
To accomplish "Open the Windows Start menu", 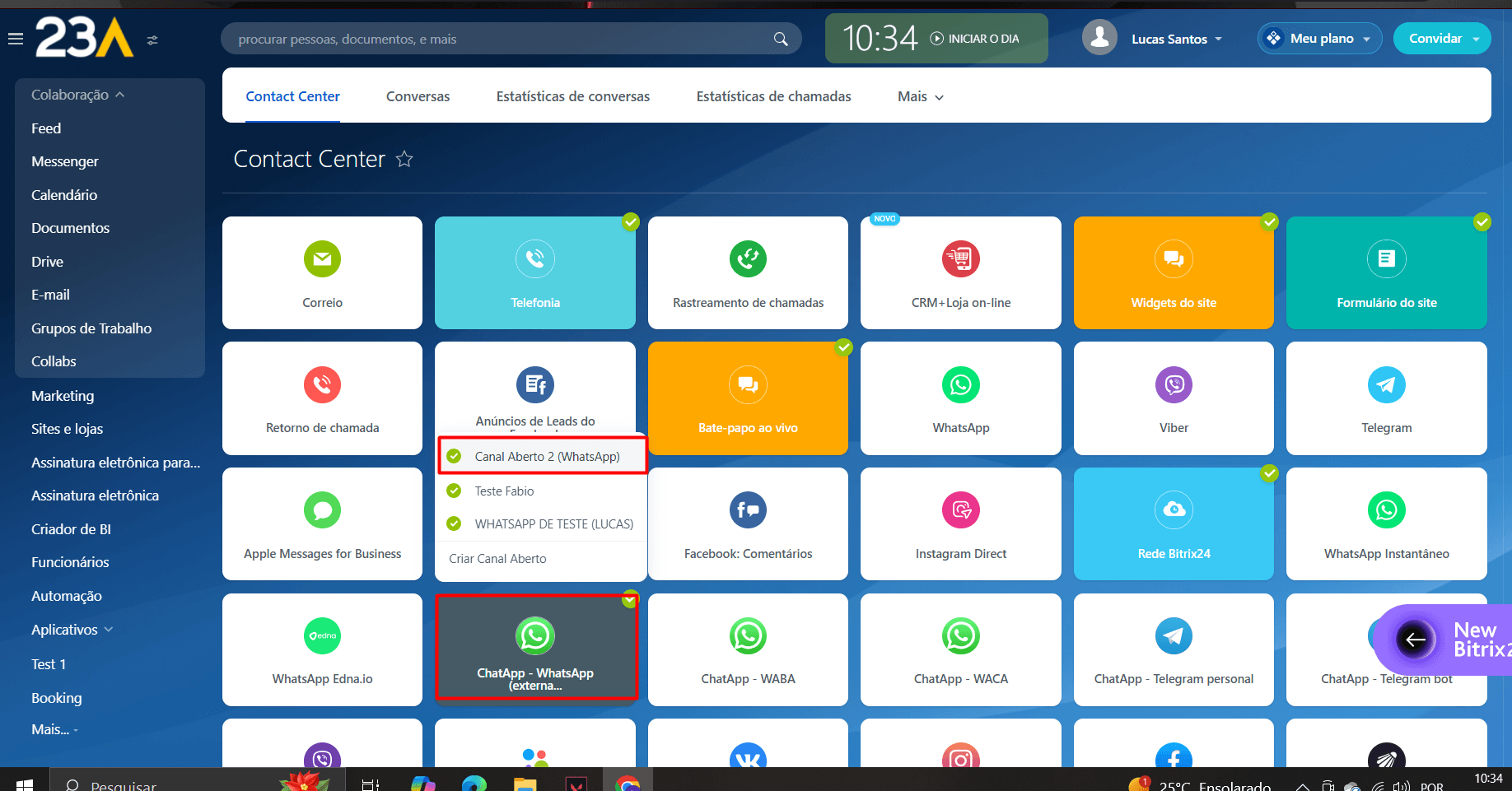I will pos(24,784).
